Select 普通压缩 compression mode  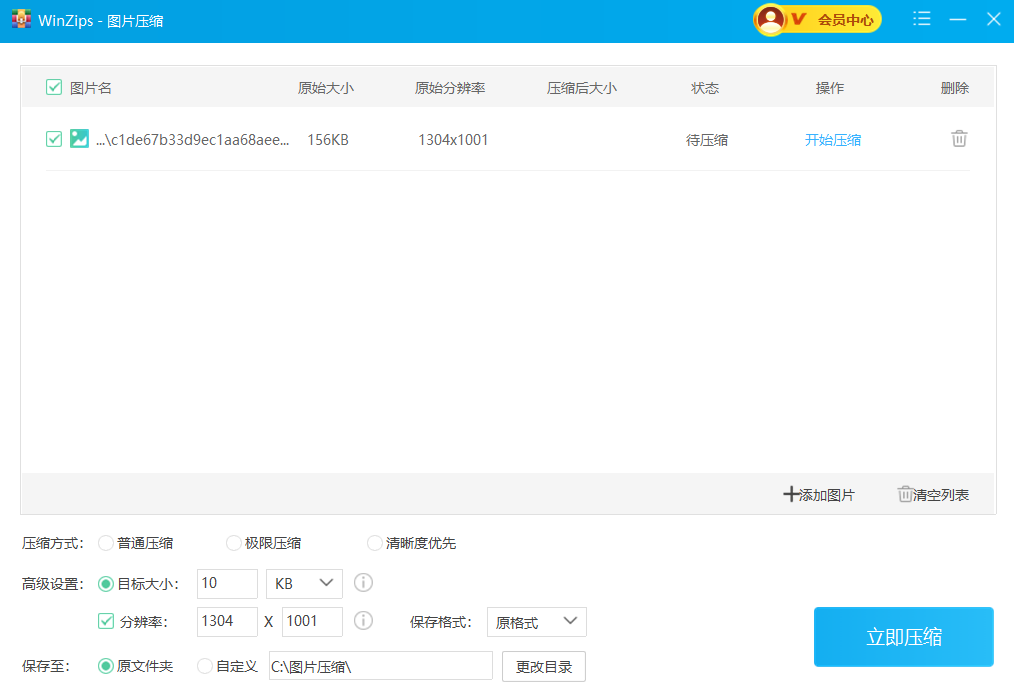click(x=106, y=543)
